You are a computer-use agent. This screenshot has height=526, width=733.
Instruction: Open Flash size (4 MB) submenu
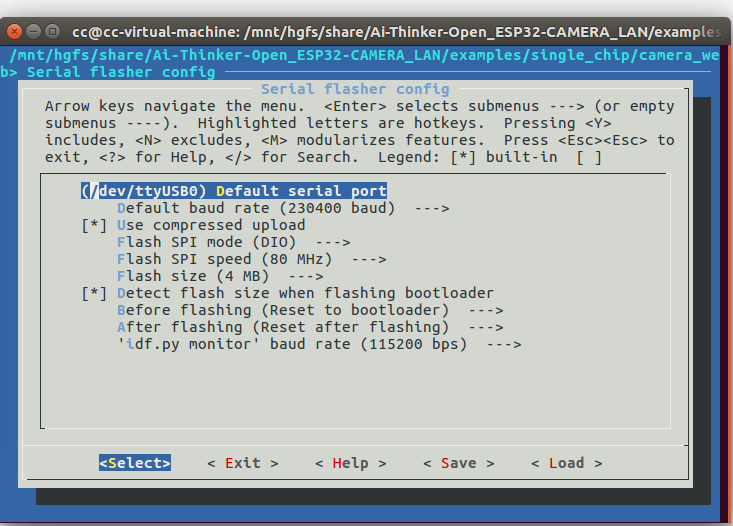[220, 276]
